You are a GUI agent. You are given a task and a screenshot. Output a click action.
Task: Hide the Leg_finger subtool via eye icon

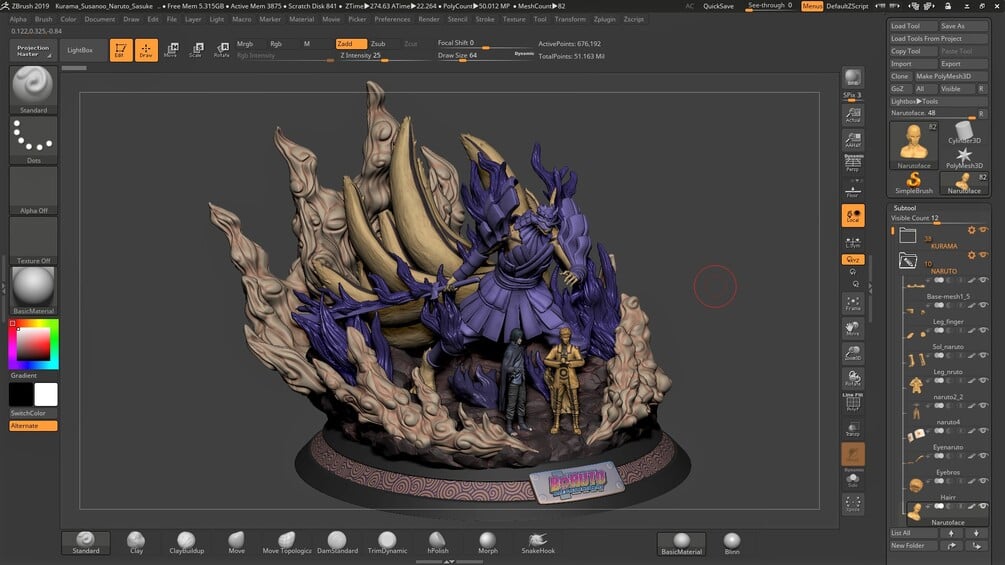[984, 305]
